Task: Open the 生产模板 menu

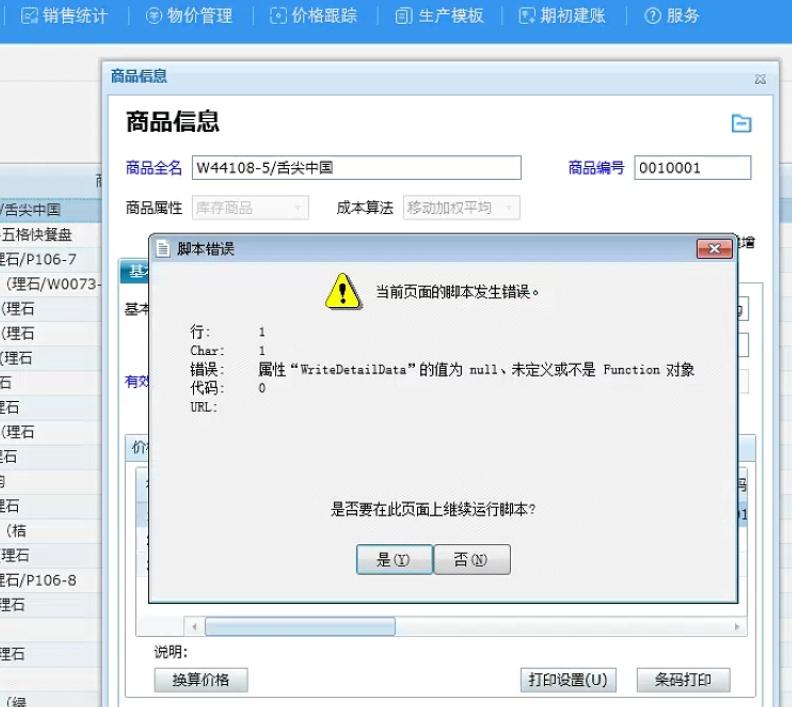Action: (x=439, y=16)
